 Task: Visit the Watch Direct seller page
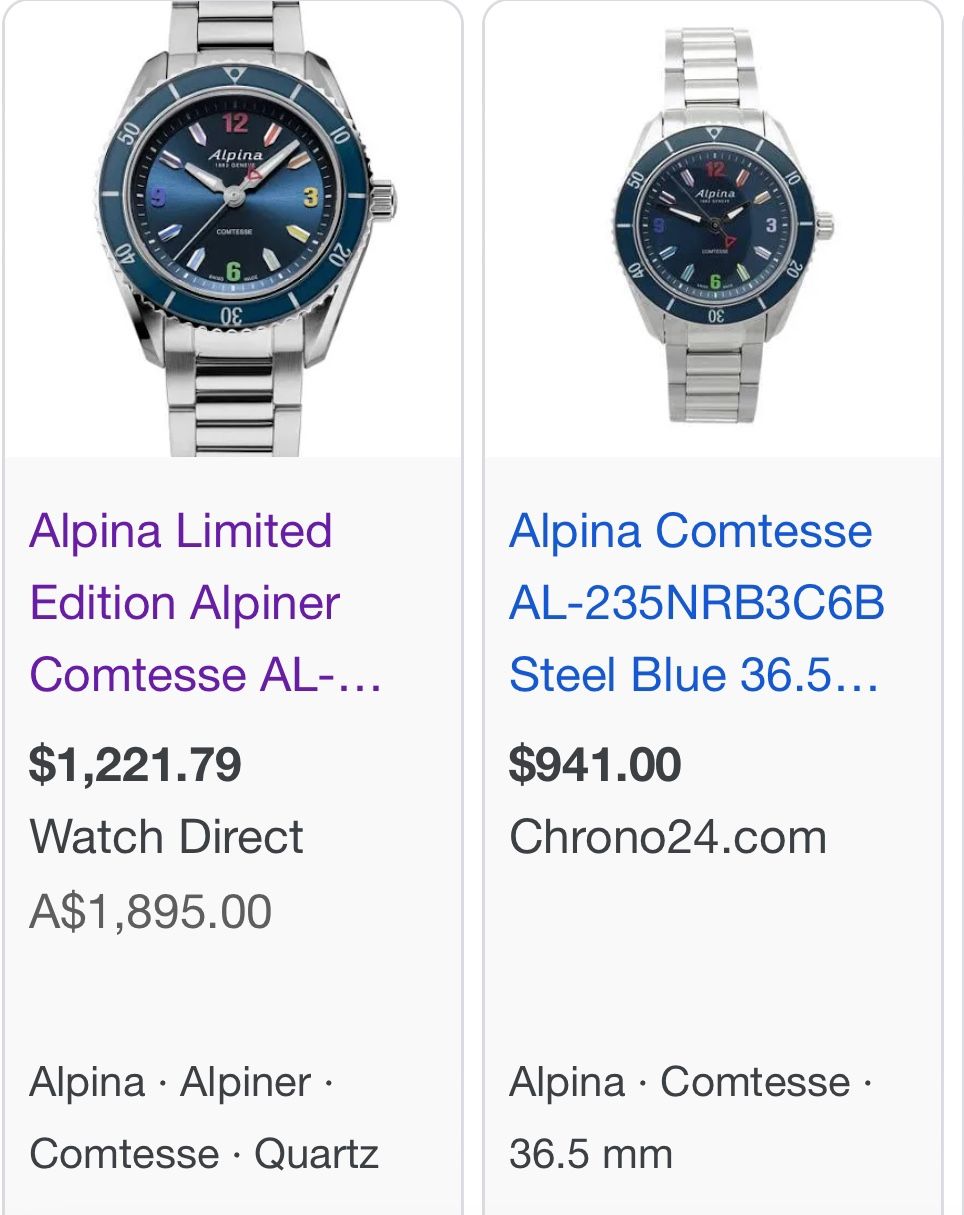point(168,838)
